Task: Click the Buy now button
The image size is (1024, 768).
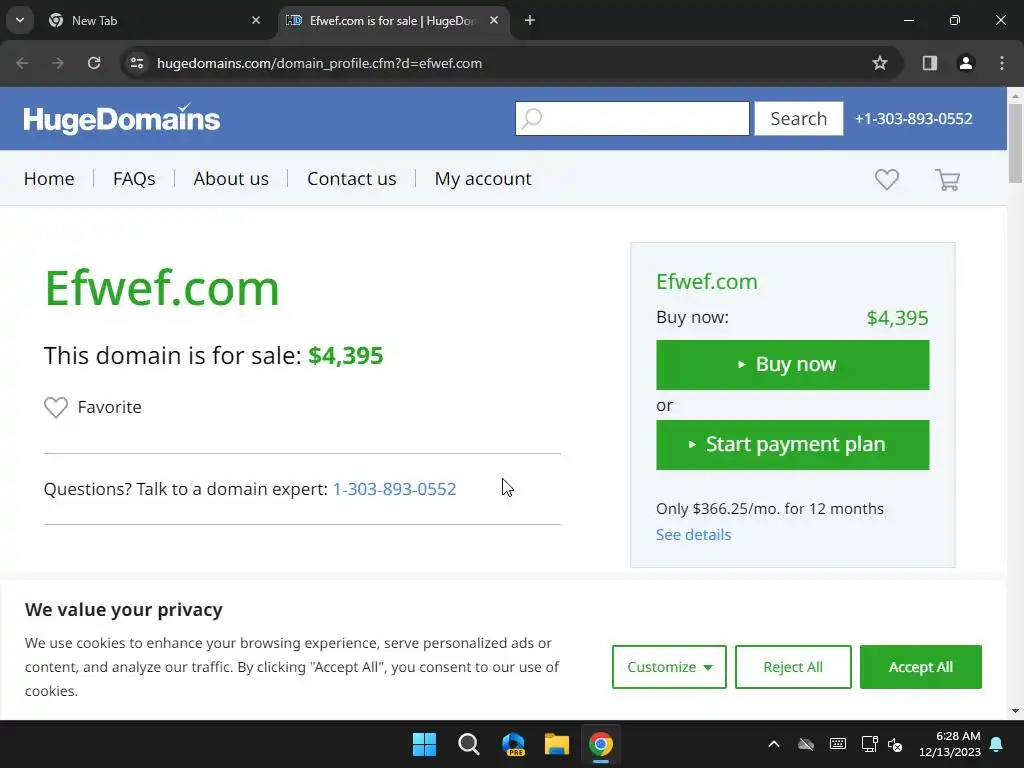Action: point(792,364)
